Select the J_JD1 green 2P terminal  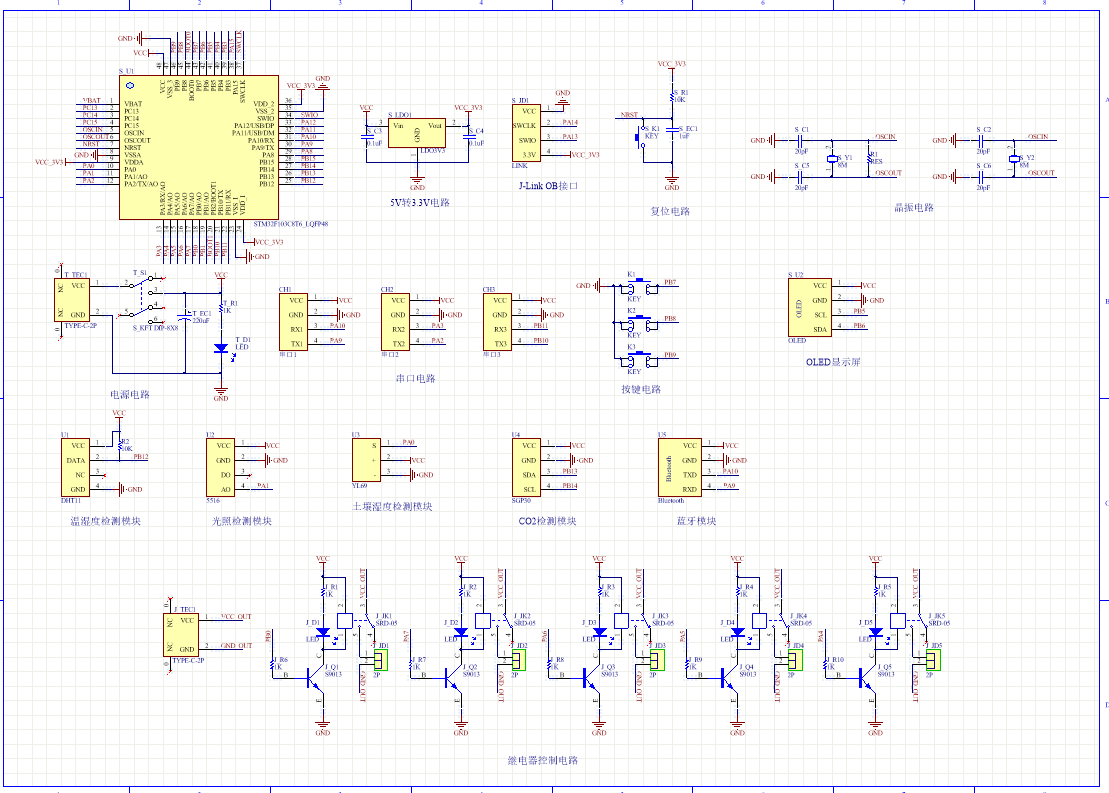381,660
